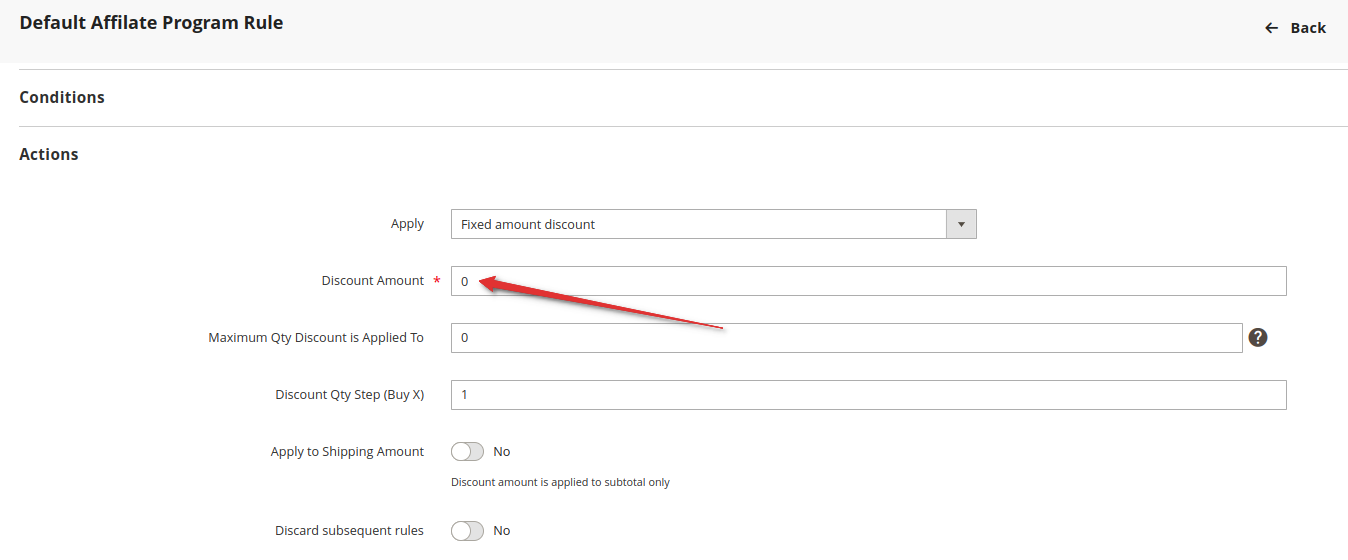The image size is (1348, 560).
Task: Click the left arrow icon beside Back
Action: coord(1272,28)
